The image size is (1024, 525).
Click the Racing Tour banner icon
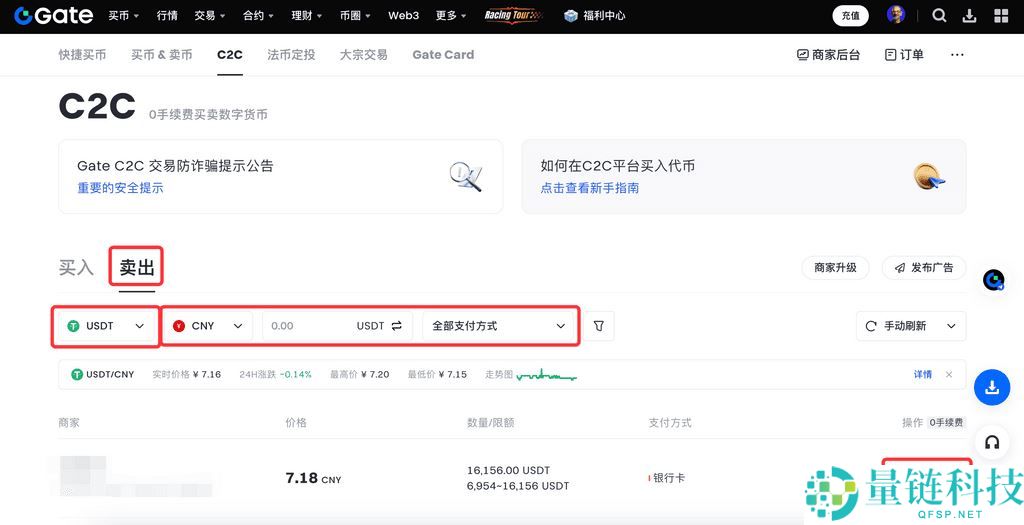[513, 15]
